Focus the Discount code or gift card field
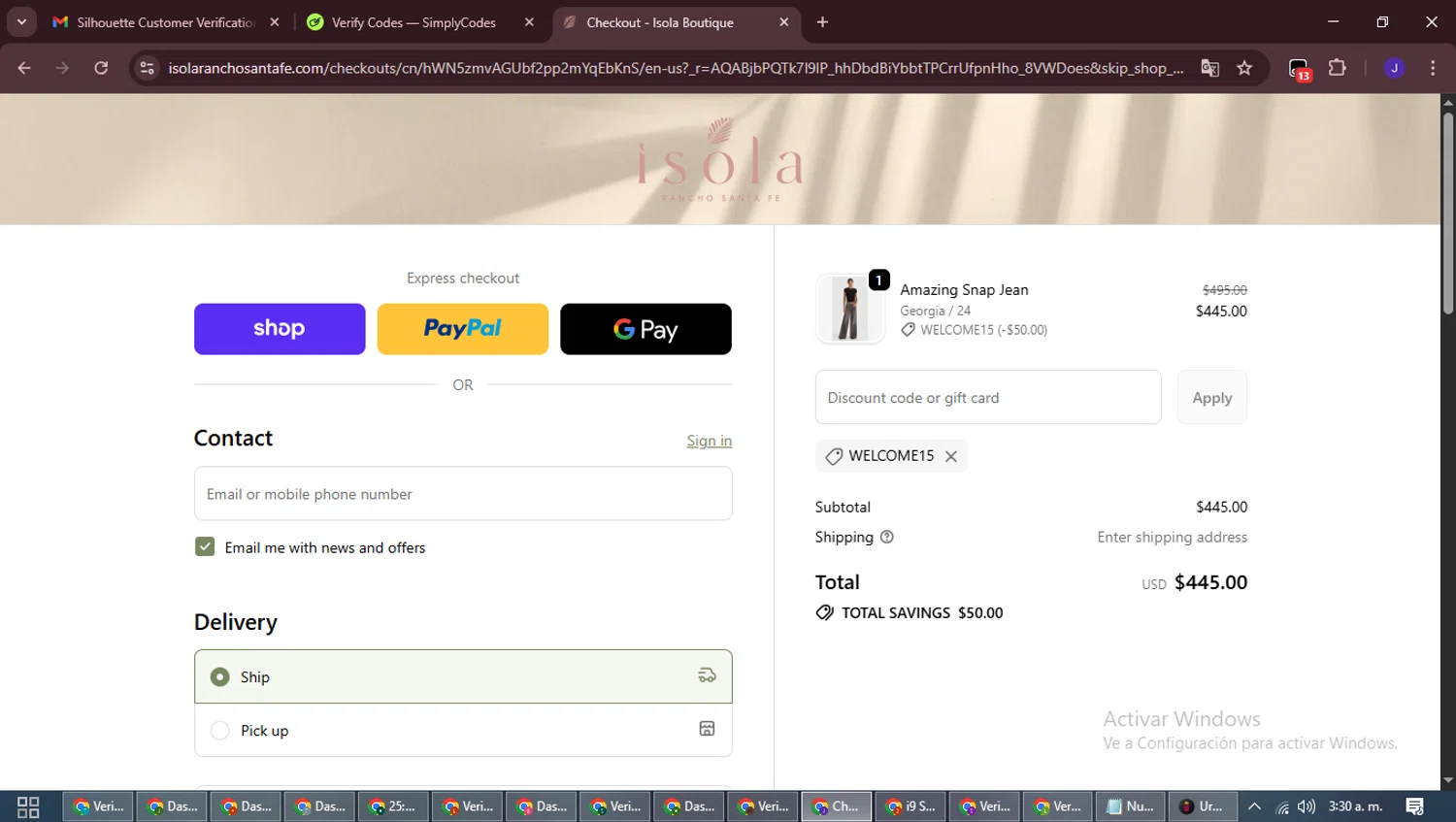The image size is (1456, 822). tap(988, 397)
